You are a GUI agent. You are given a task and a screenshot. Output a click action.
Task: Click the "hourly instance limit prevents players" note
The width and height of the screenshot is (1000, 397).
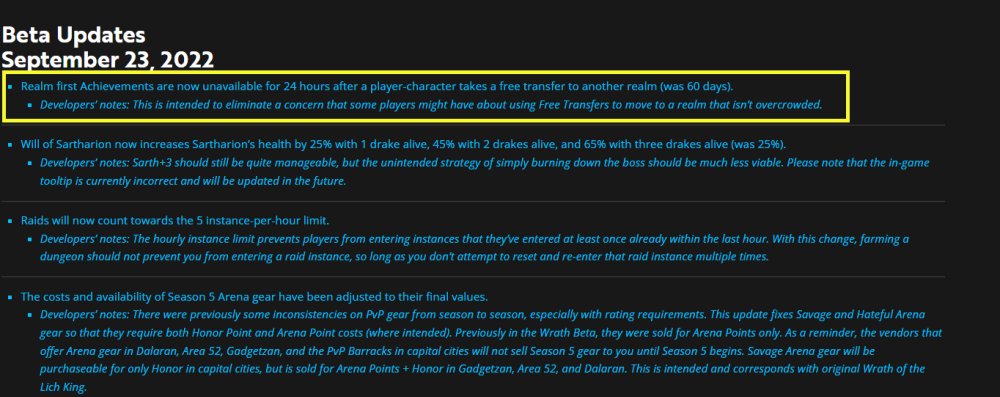point(474,248)
